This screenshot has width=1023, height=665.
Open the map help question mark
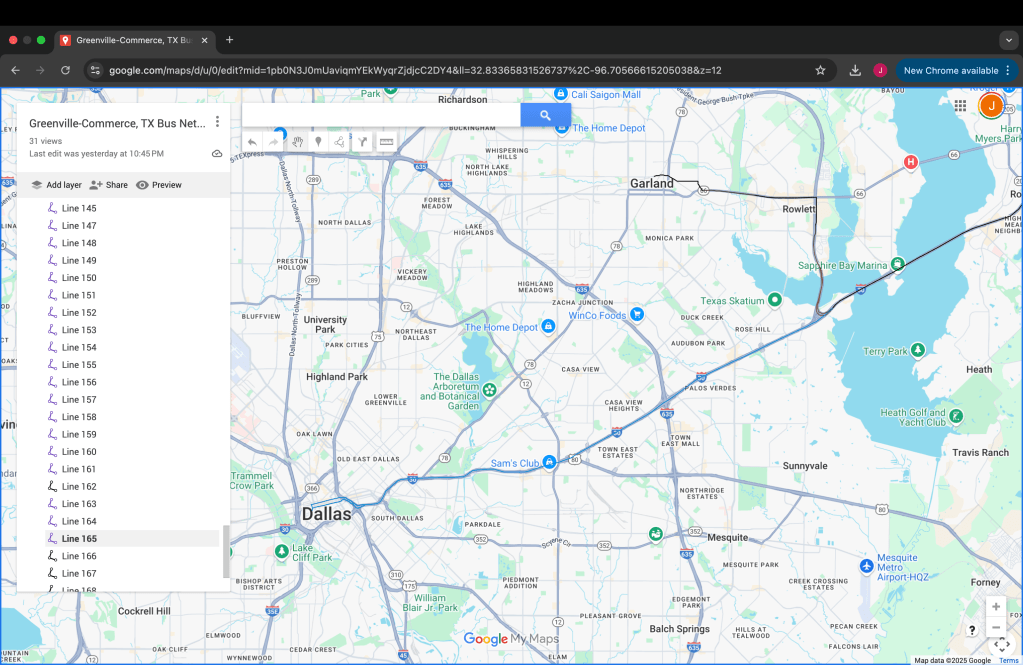pyautogui.click(x=971, y=630)
